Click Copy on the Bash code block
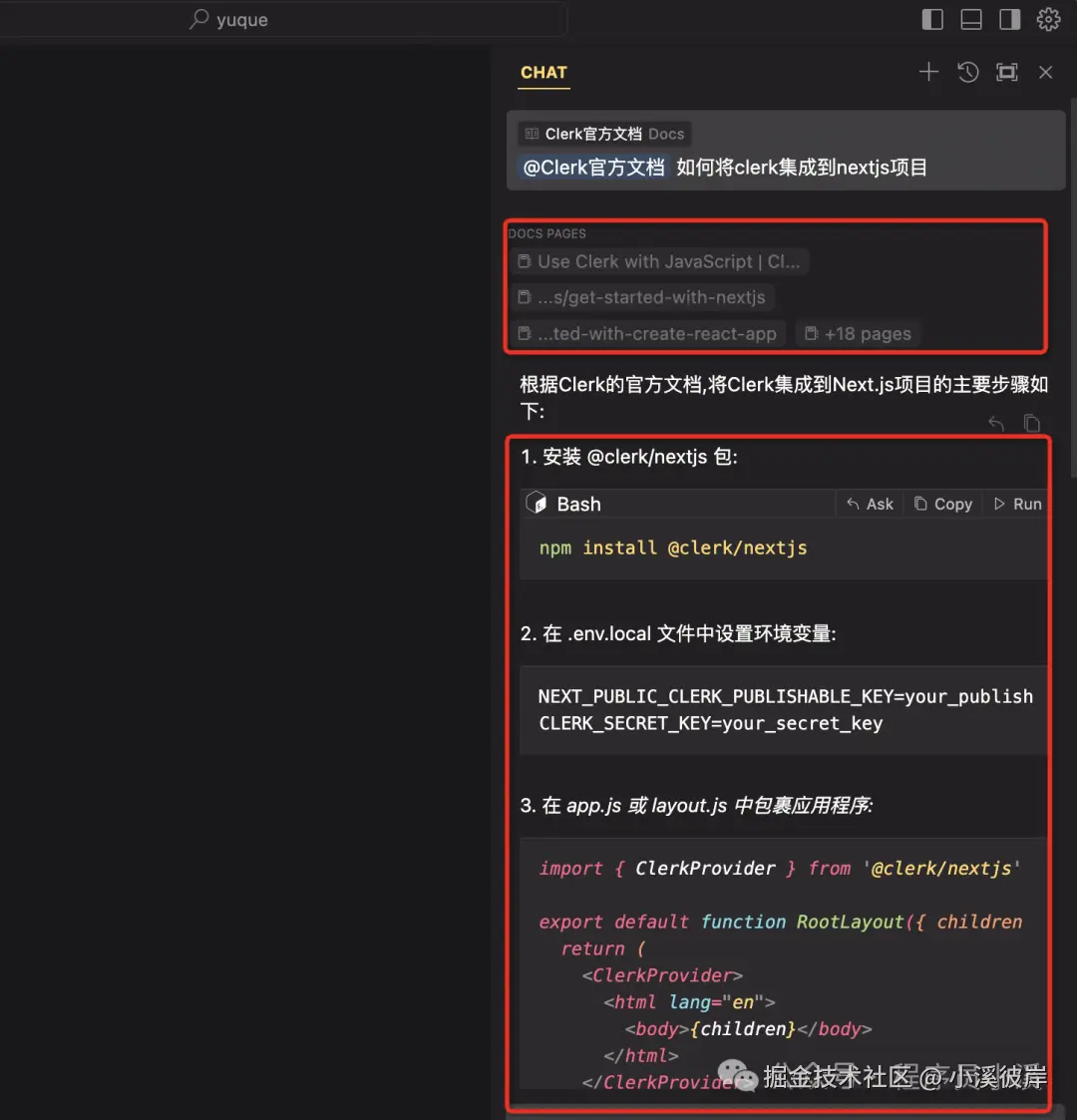Image resolution: width=1077 pixels, height=1120 pixels. [942, 504]
